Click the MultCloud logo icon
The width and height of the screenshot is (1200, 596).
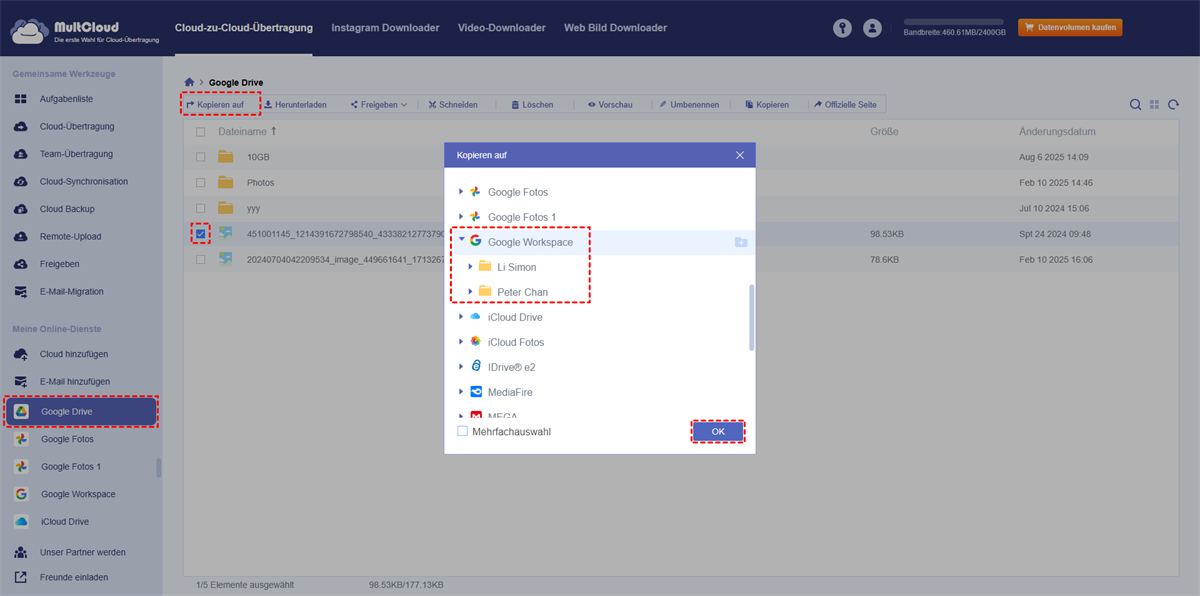pyautogui.click(x=29, y=31)
